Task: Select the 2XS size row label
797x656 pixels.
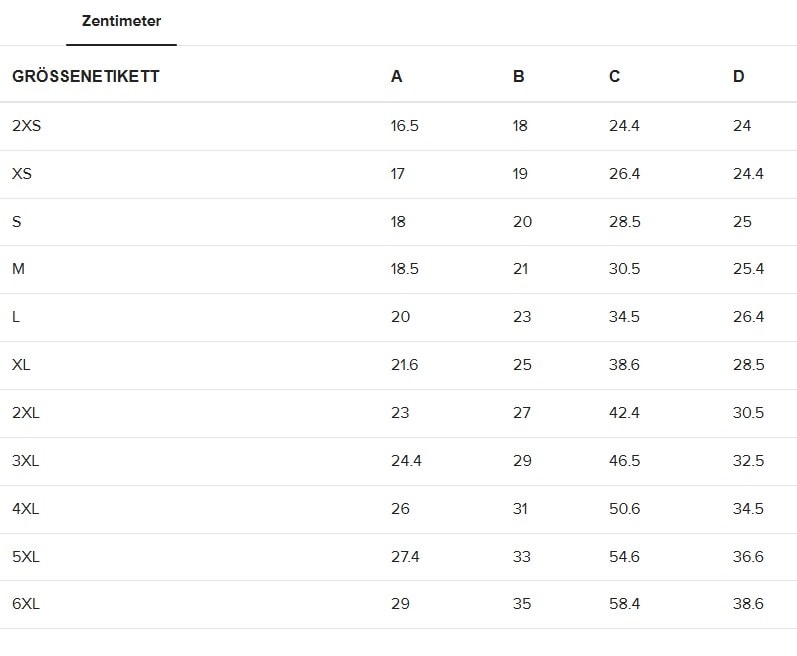Action: (x=27, y=126)
